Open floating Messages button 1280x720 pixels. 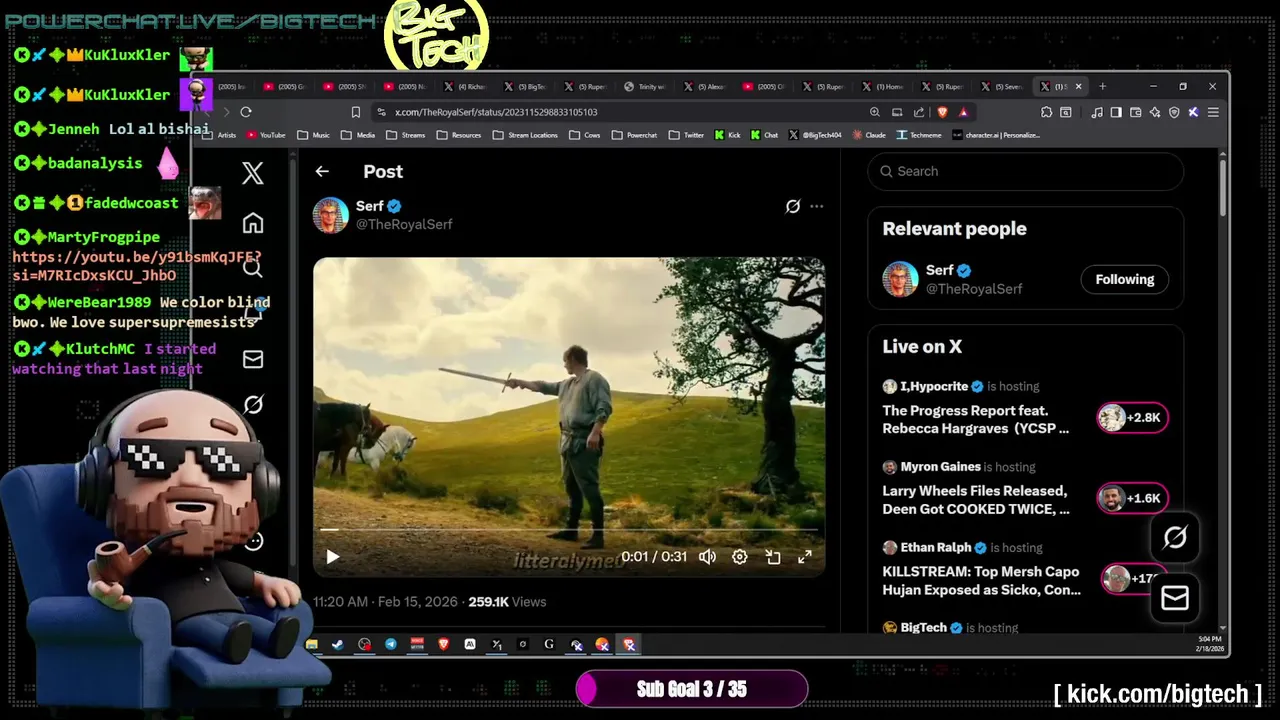(x=1175, y=598)
